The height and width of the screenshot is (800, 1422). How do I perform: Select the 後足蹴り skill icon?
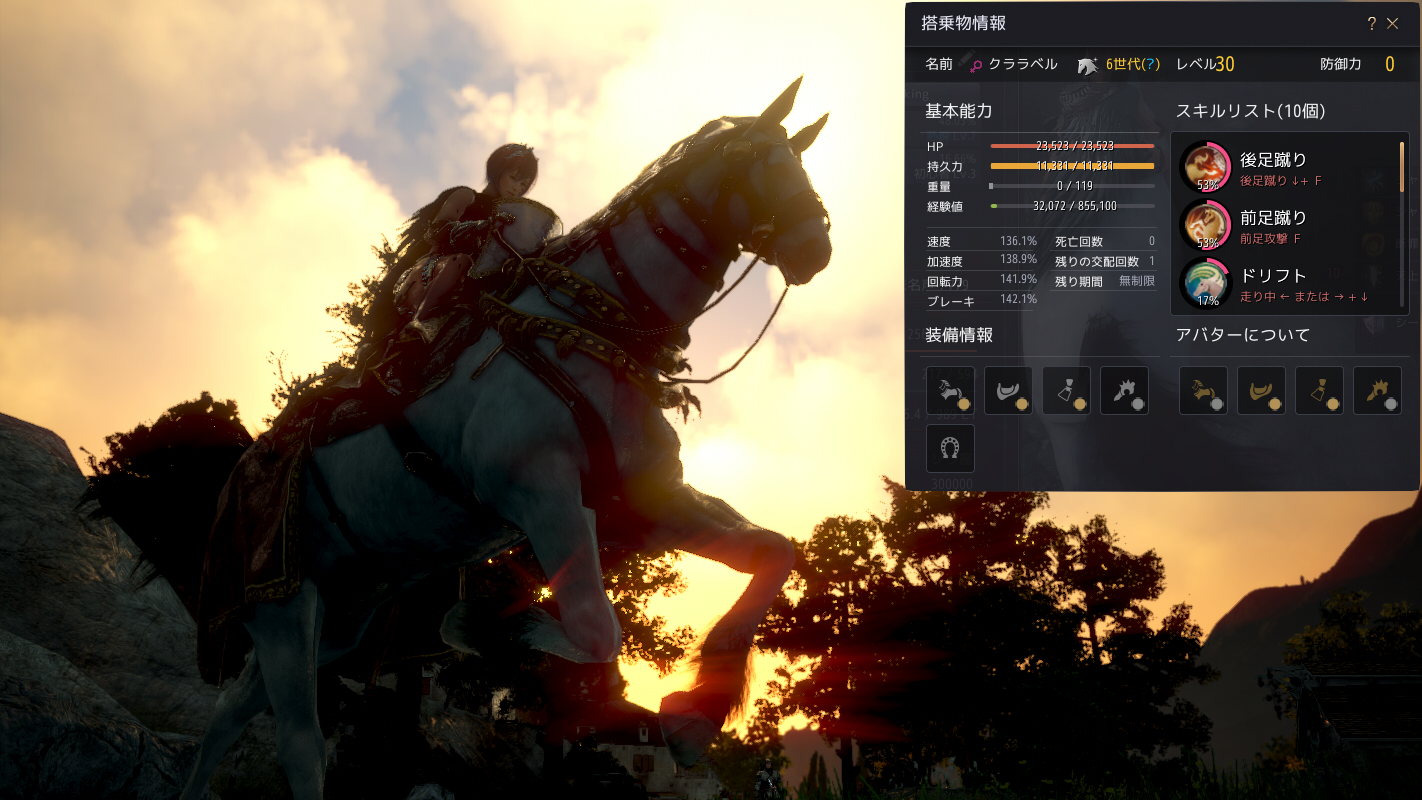click(x=1205, y=167)
